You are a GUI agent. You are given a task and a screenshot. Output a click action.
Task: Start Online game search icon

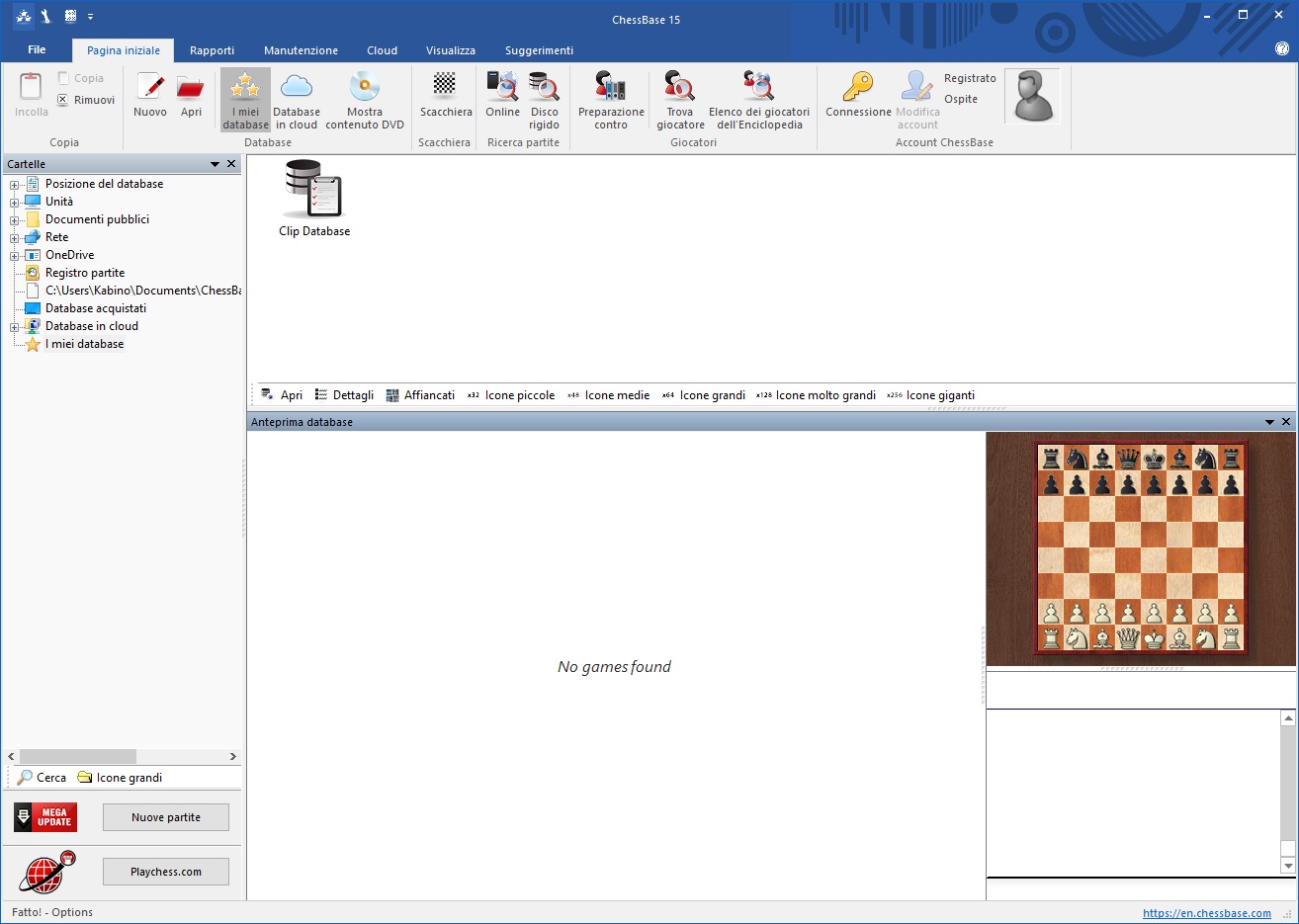502,87
